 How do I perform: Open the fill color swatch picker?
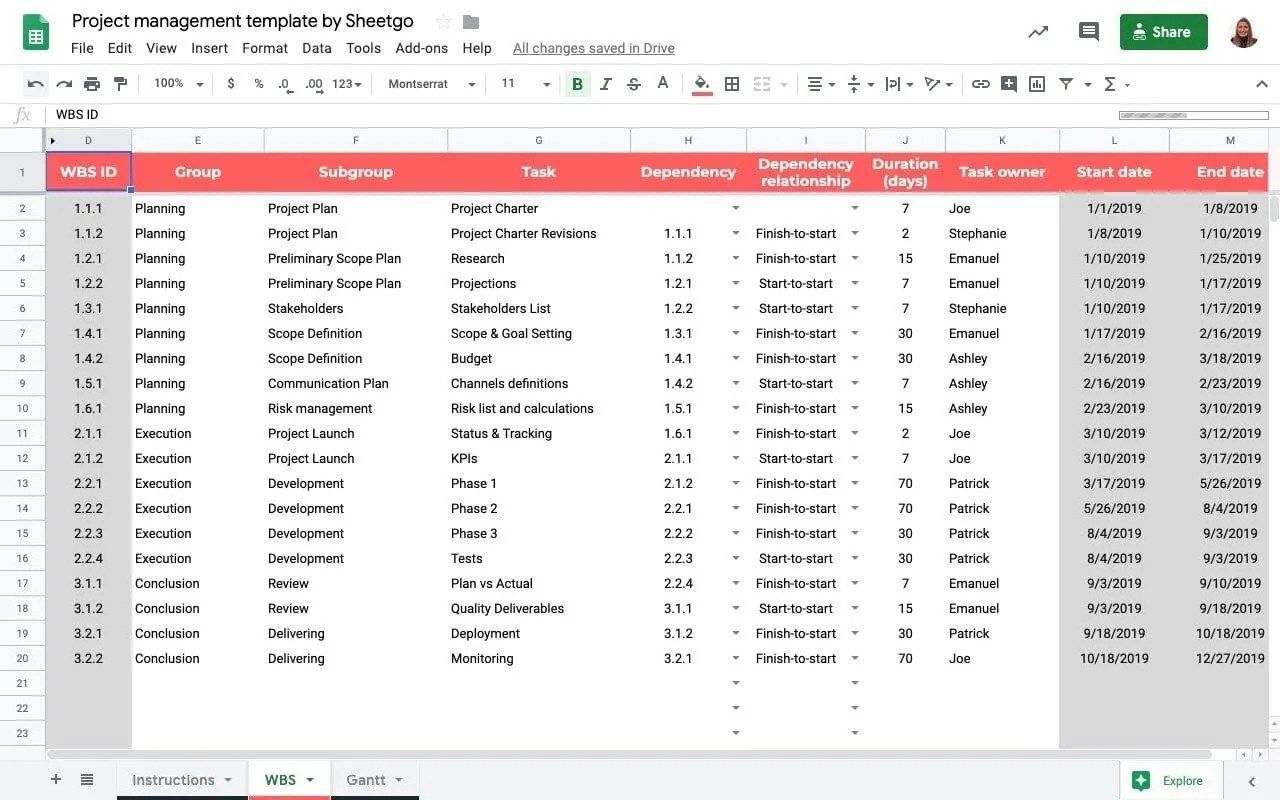tap(702, 84)
